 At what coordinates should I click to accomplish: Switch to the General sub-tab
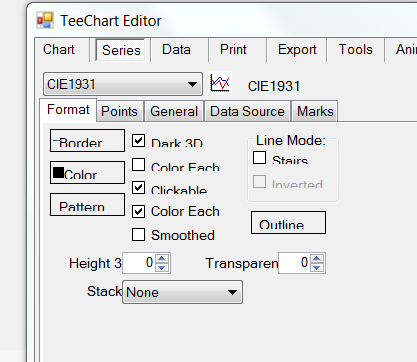point(174,111)
